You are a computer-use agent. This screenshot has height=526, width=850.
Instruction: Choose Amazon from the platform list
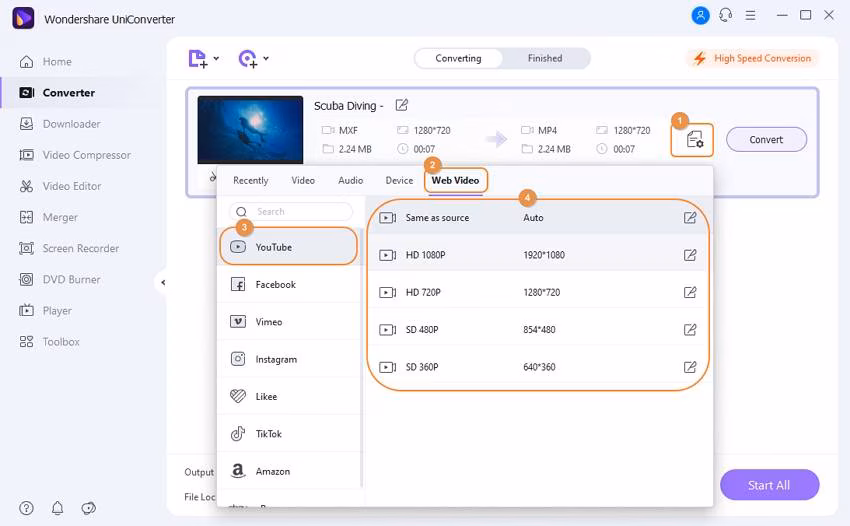pyautogui.click(x=289, y=471)
